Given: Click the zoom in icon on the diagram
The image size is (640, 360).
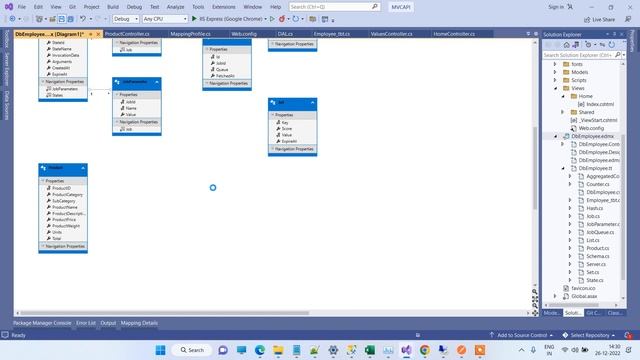Looking at the screenshot, I should tap(535, 292).
